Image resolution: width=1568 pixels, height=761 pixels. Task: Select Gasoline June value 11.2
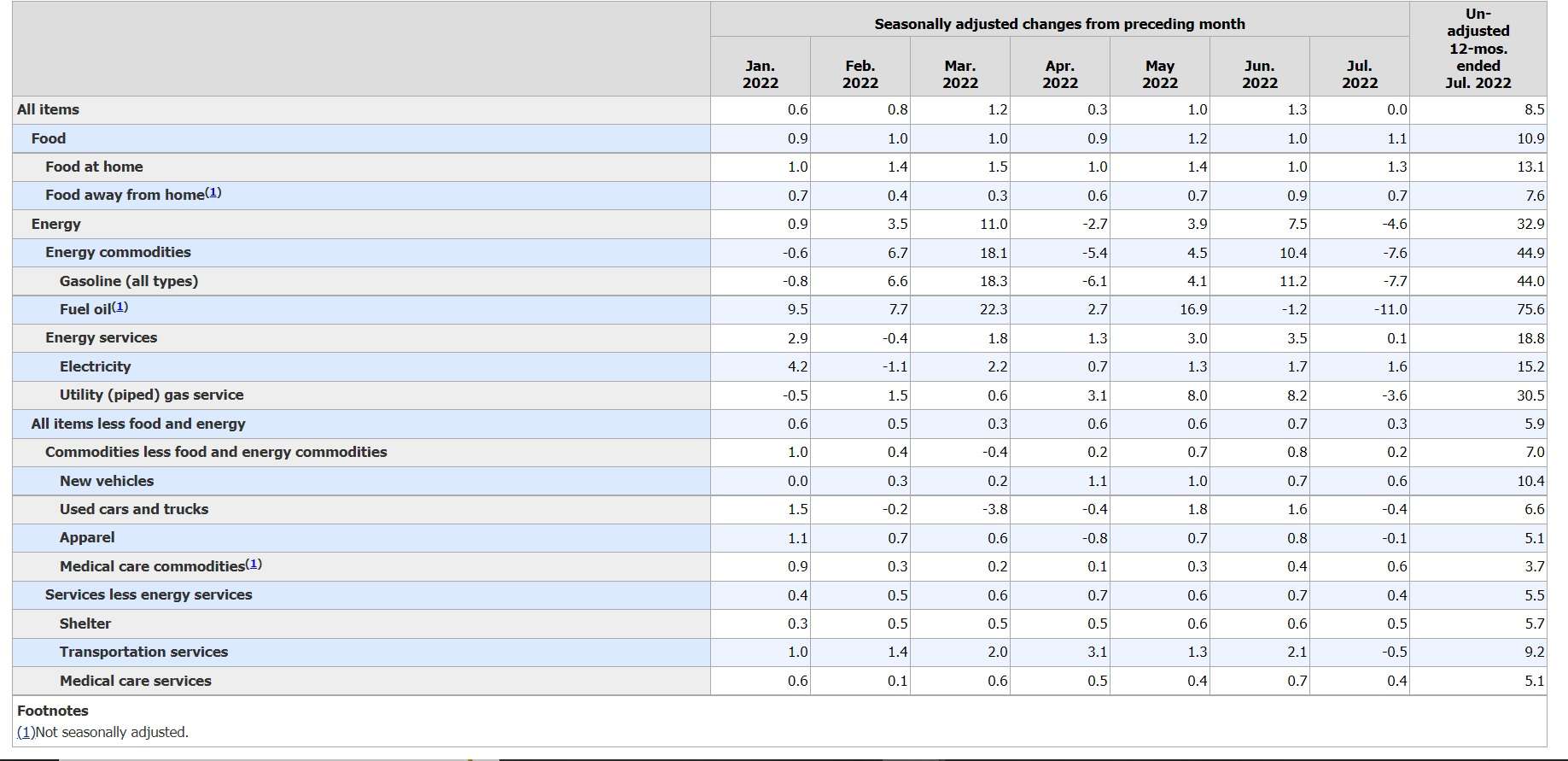[x=1293, y=281]
